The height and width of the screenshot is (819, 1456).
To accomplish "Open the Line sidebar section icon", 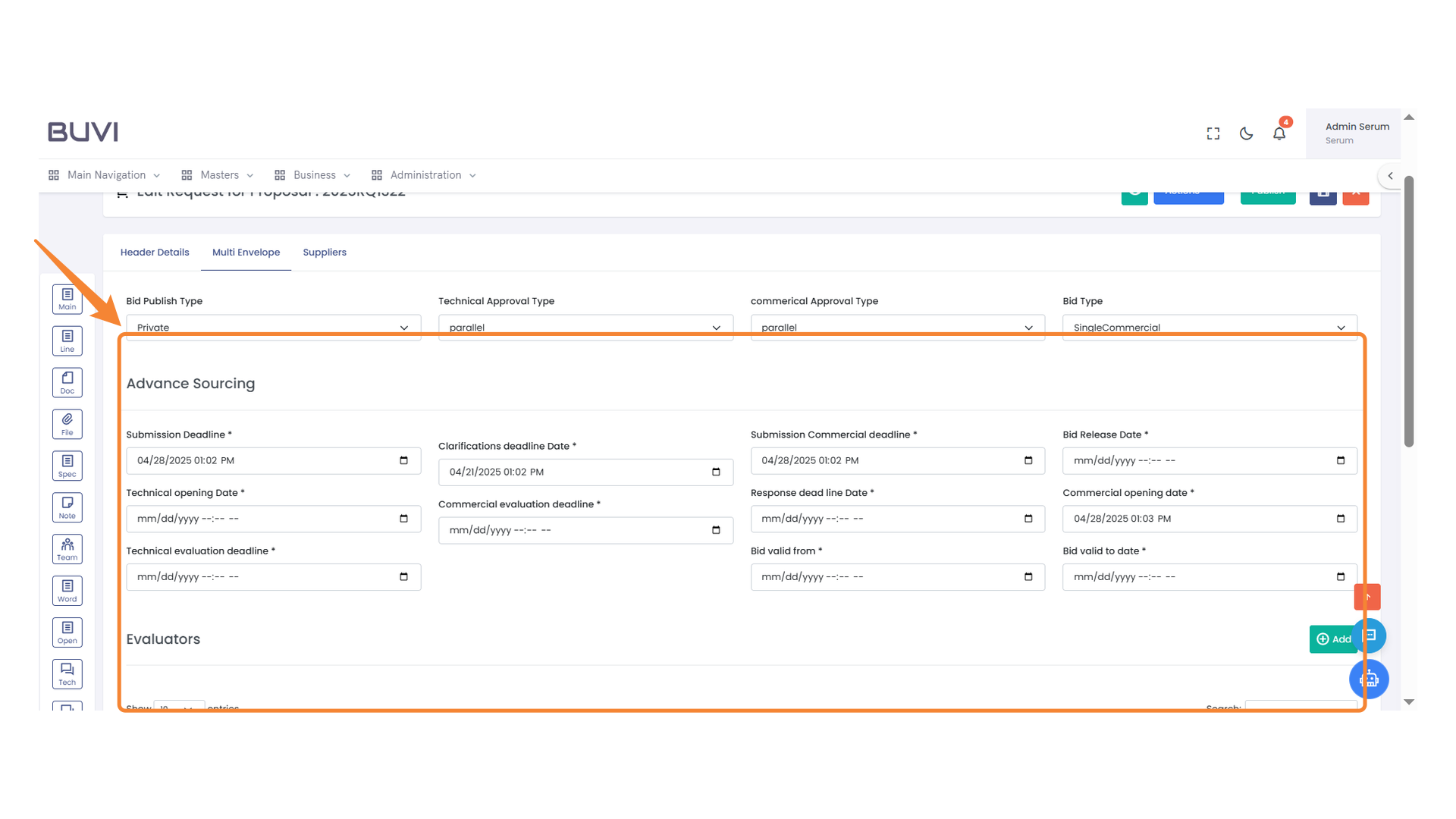I will tap(67, 340).
